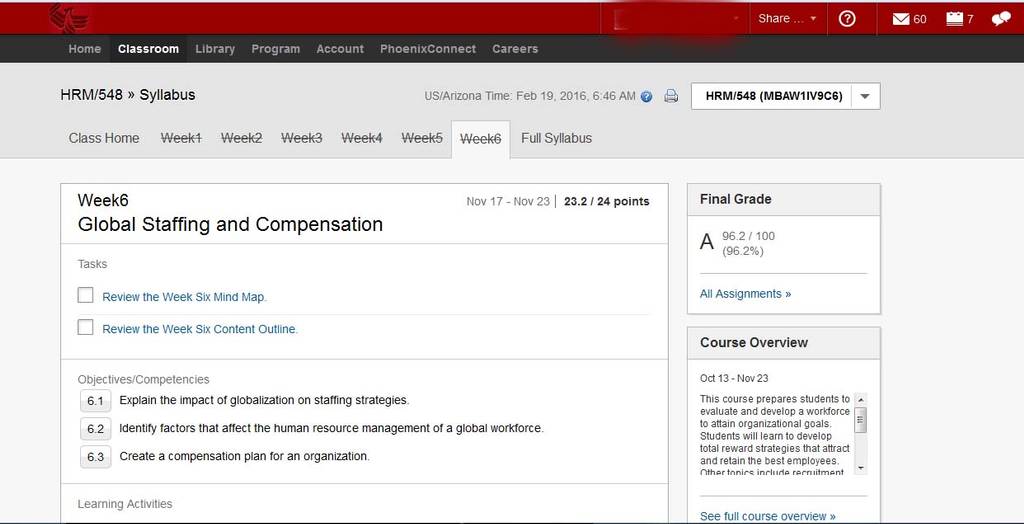The width and height of the screenshot is (1024, 524).
Task: Click the Course Overview scroll up arrow
Action: [860, 399]
